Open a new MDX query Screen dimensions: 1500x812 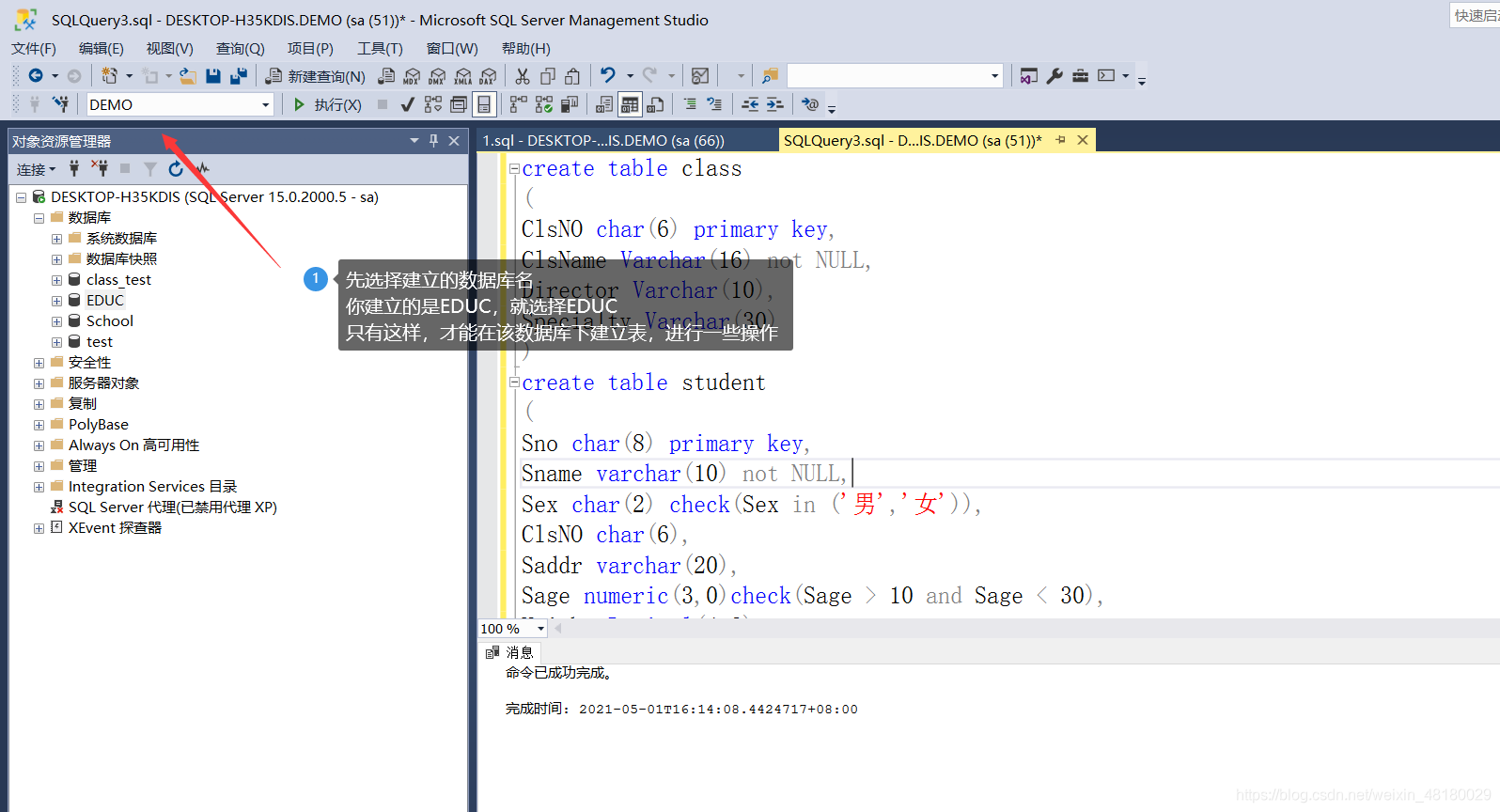[x=412, y=76]
